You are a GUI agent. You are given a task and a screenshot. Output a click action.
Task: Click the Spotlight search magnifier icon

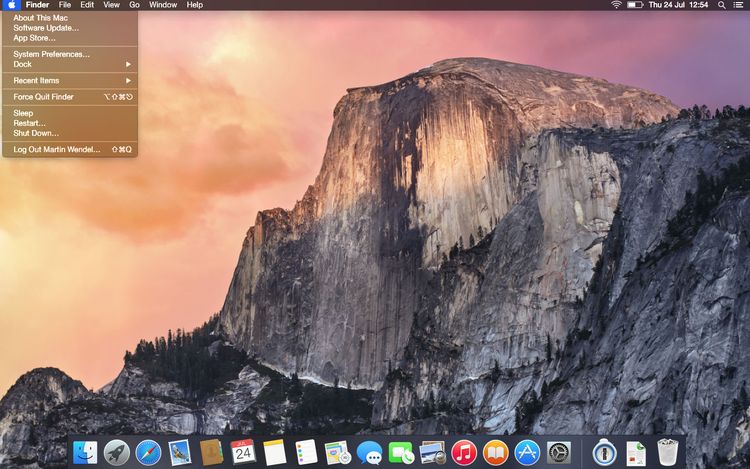tap(722, 5)
